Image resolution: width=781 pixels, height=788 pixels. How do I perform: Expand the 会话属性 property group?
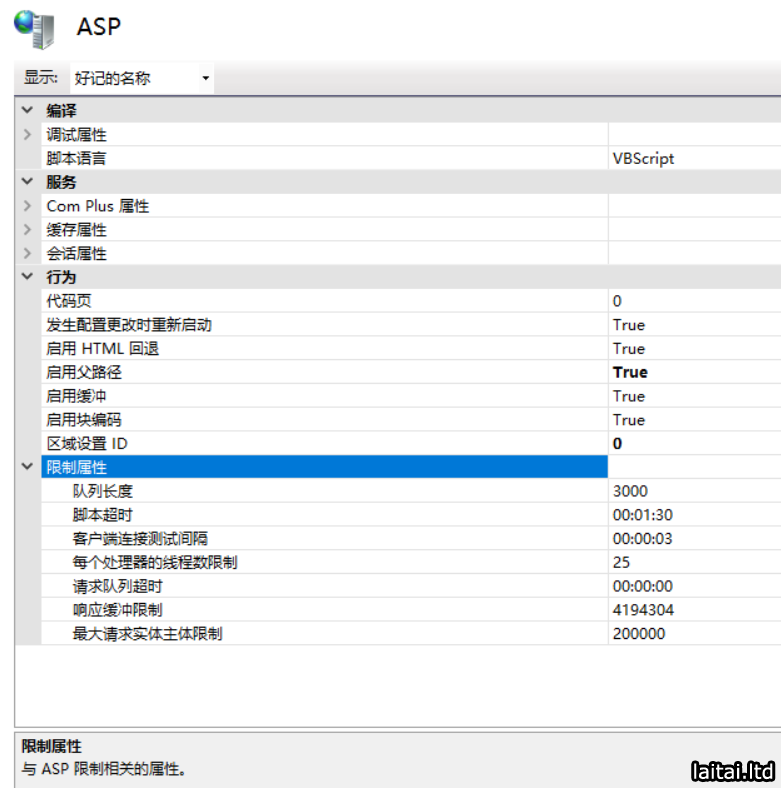pos(27,254)
